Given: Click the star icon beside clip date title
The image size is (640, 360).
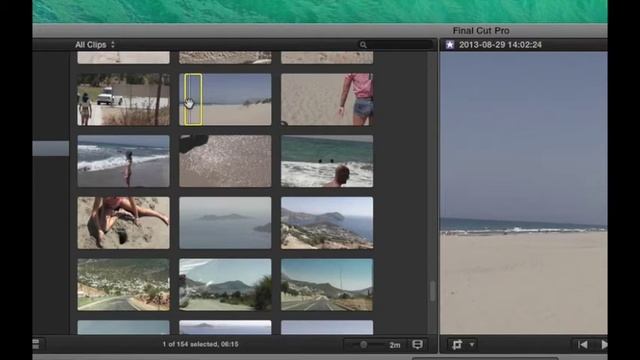Looking at the screenshot, I should pyautogui.click(x=449, y=45).
